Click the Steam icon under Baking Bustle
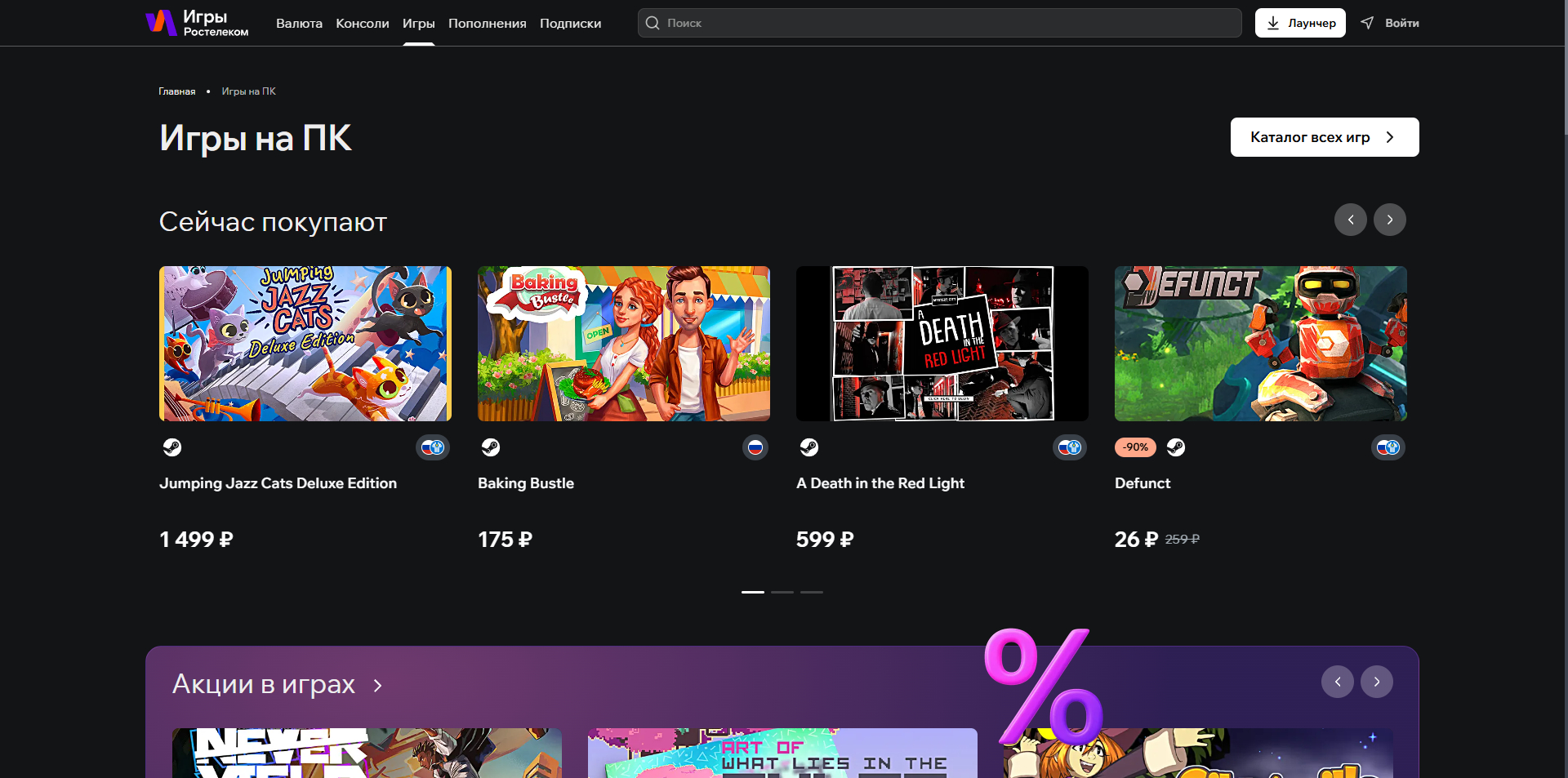The width and height of the screenshot is (1568, 778). pos(490,447)
